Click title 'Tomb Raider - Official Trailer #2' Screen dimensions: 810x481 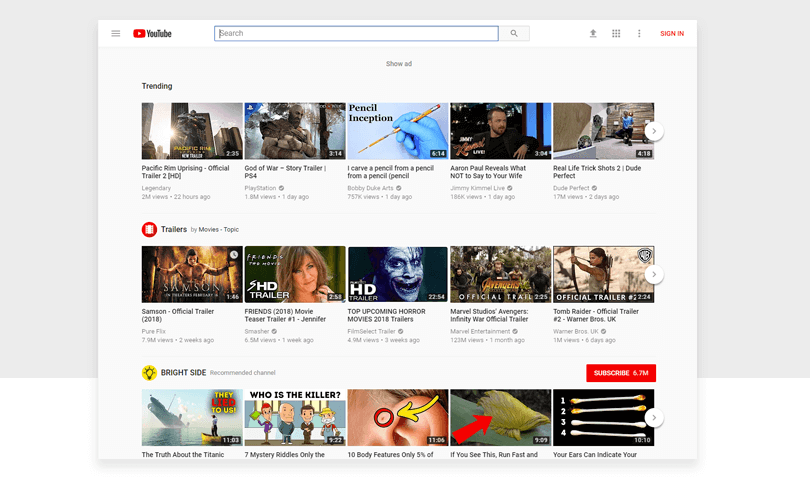pyautogui.click(x=596, y=315)
